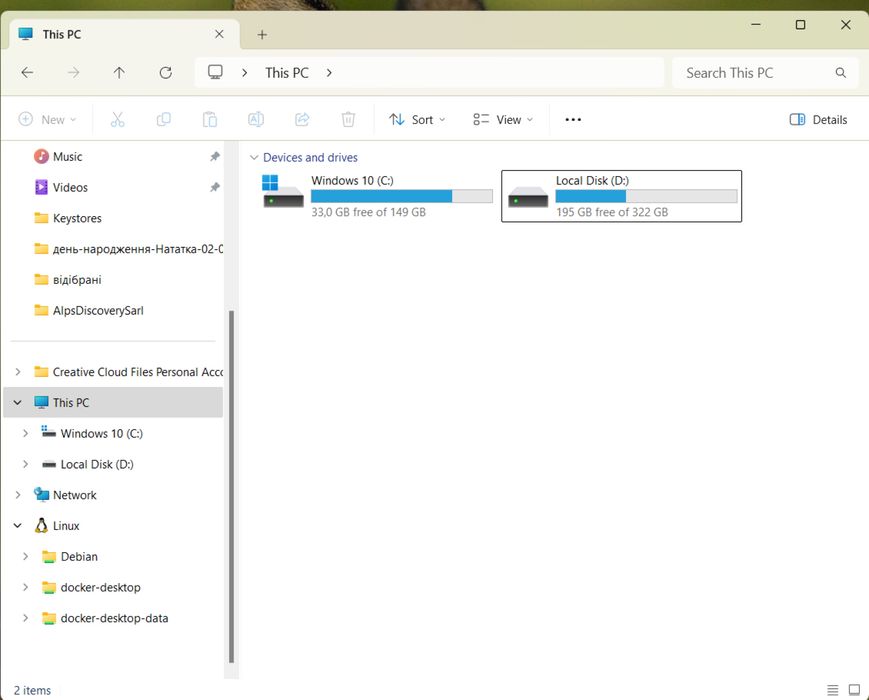Open the відібрані folder
The image size is (869, 700).
(77, 280)
